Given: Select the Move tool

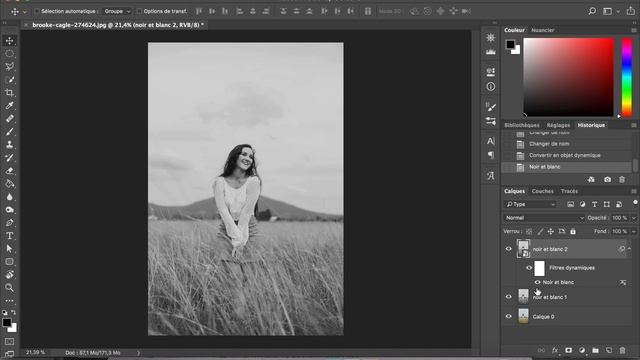Looking at the screenshot, I should pos(9,41).
